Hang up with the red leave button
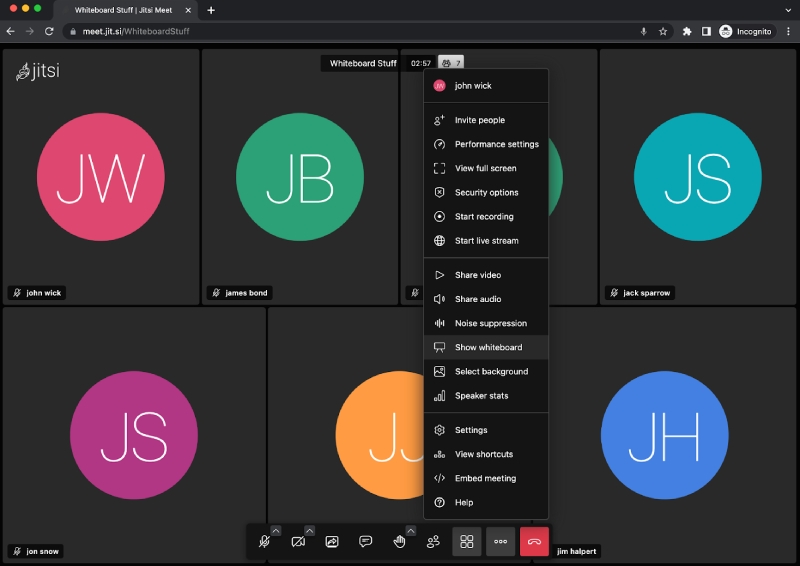 tap(534, 542)
